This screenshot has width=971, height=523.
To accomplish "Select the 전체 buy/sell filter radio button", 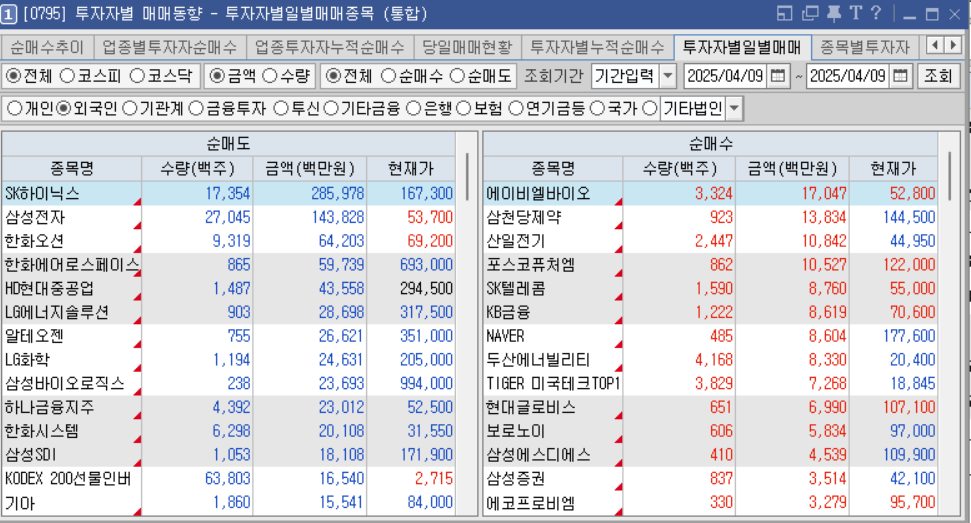I will pyautogui.click(x=333, y=76).
